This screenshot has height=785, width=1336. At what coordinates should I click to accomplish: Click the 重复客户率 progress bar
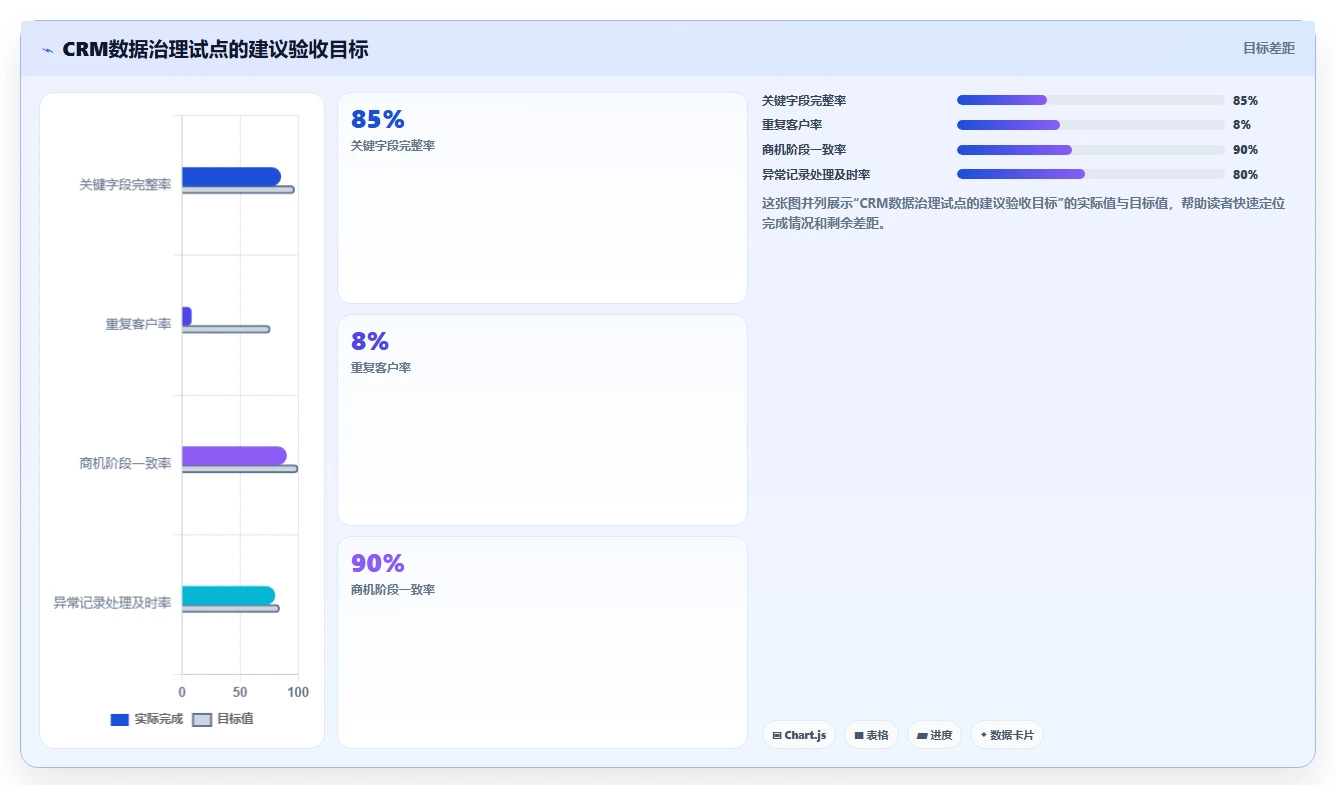[x=1091, y=125]
